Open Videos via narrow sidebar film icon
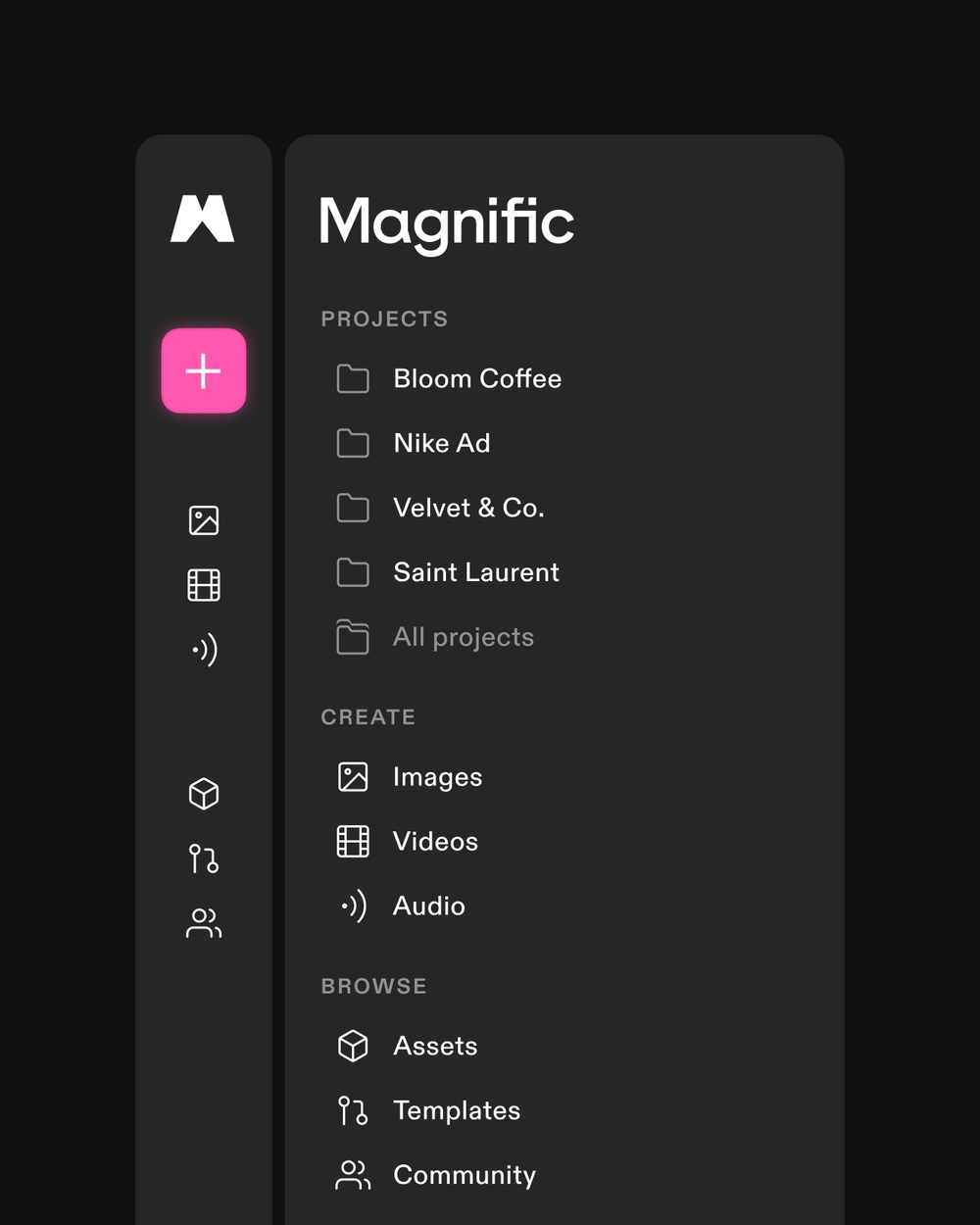This screenshot has height=1225, width=980. click(x=204, y=585)
